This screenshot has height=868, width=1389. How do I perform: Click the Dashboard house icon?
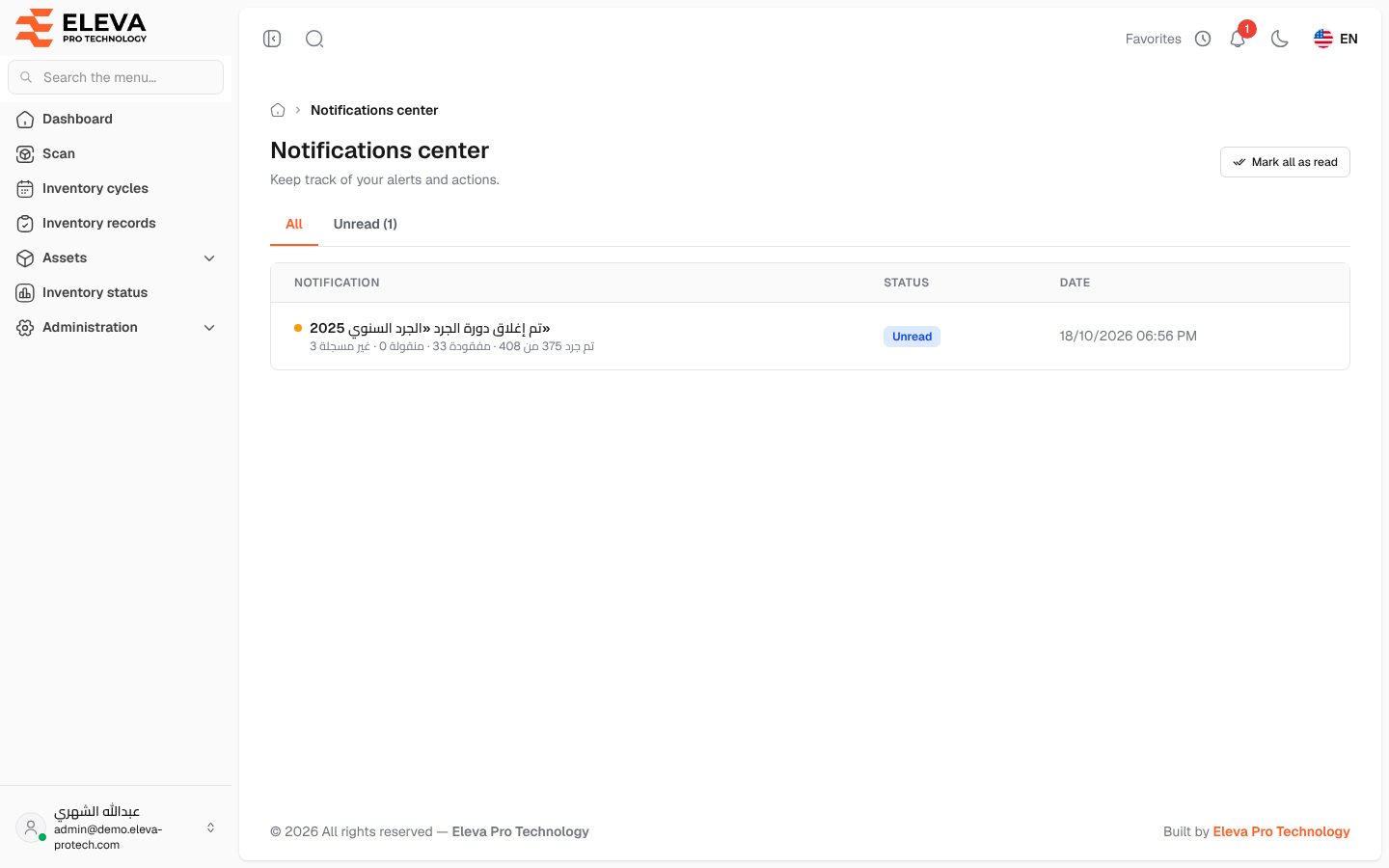[25, 119]
